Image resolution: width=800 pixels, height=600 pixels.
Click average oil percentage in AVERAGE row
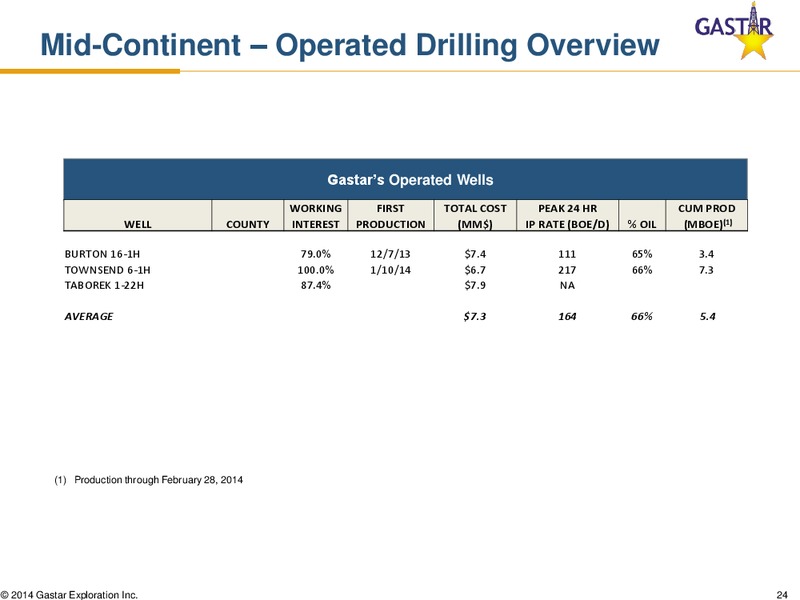point(642,316)
